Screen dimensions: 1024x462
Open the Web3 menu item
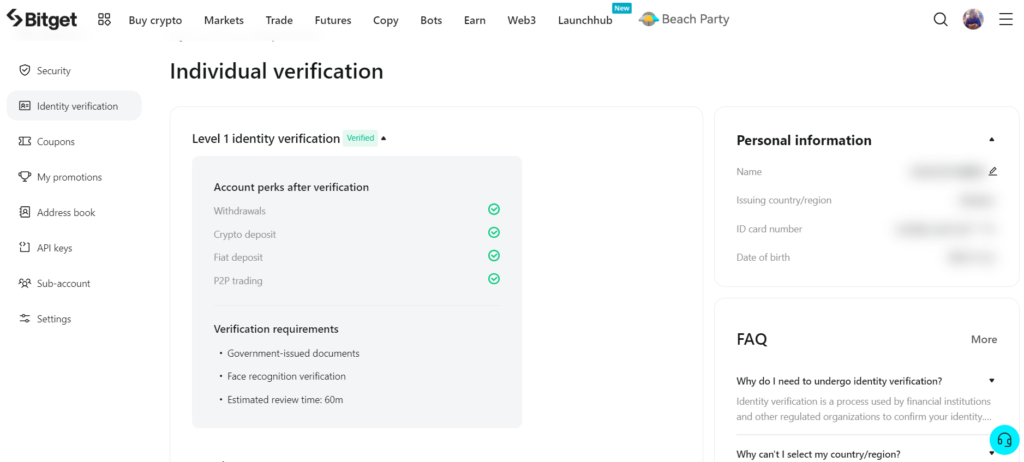pyautogui.click(x=522, y=20)
